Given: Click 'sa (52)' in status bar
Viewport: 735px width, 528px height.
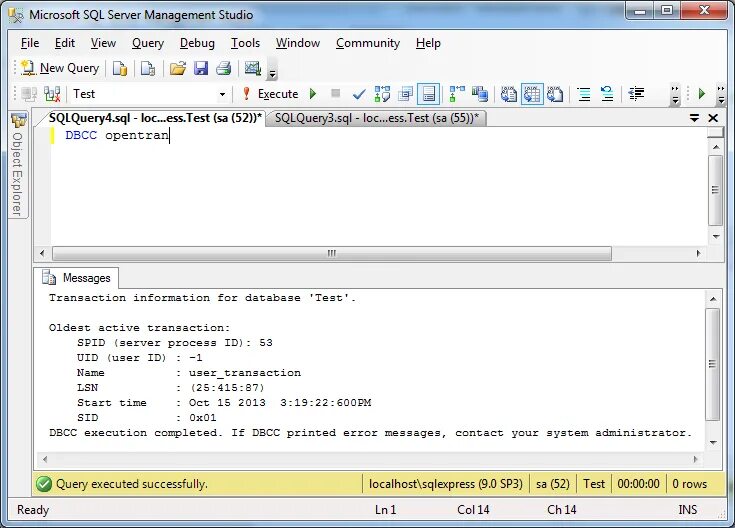Looking at the screenshot, I should coord(553,484).
